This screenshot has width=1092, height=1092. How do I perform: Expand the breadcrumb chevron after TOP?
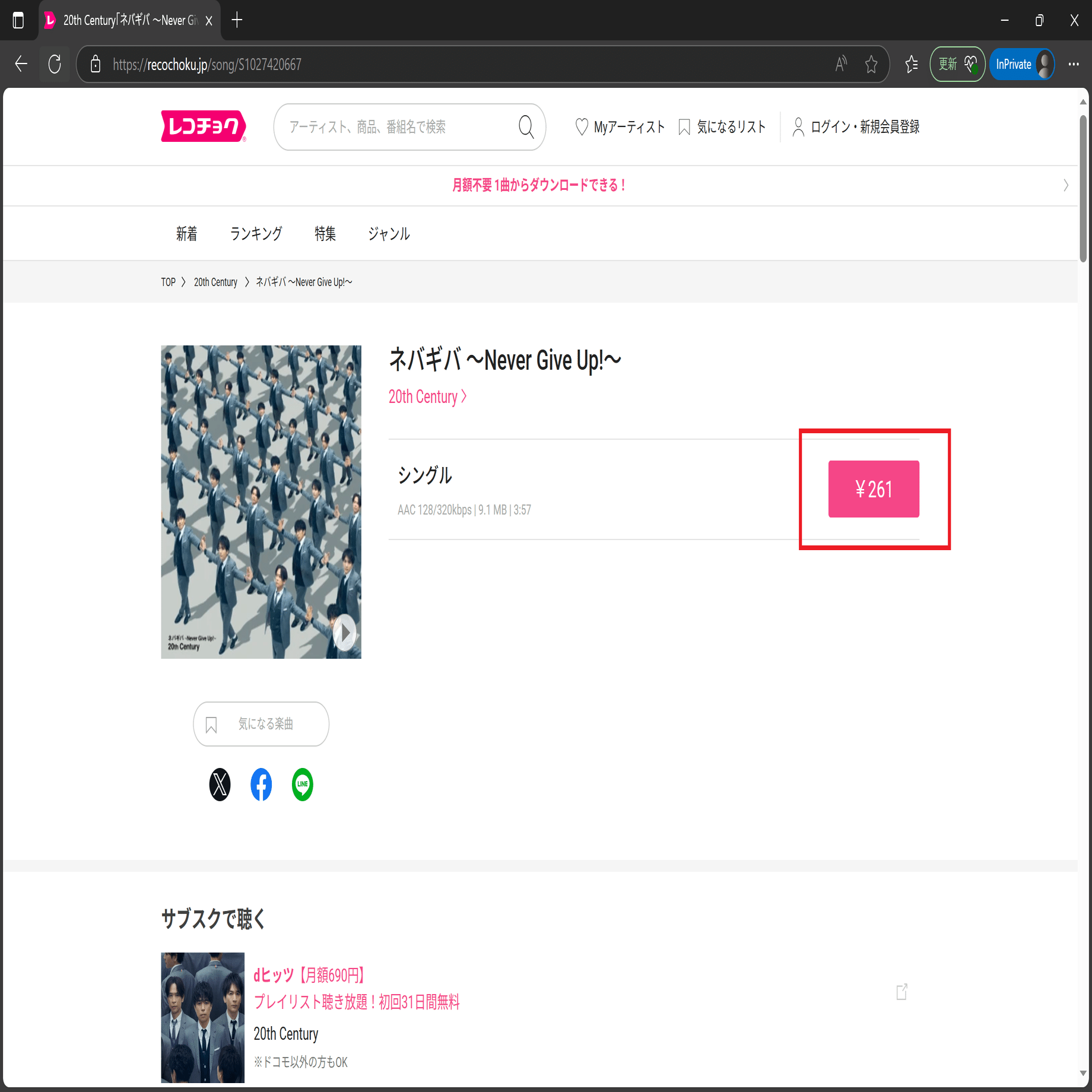point(185,281)
